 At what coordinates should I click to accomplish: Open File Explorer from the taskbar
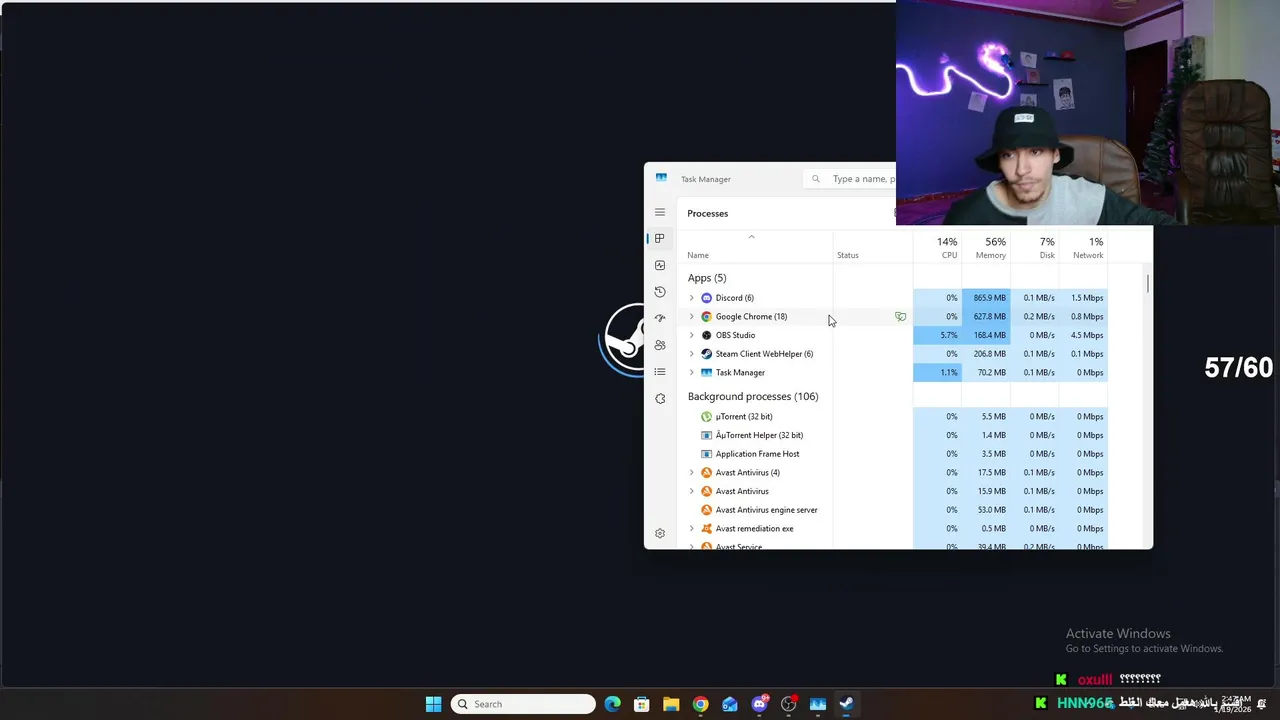671,704
